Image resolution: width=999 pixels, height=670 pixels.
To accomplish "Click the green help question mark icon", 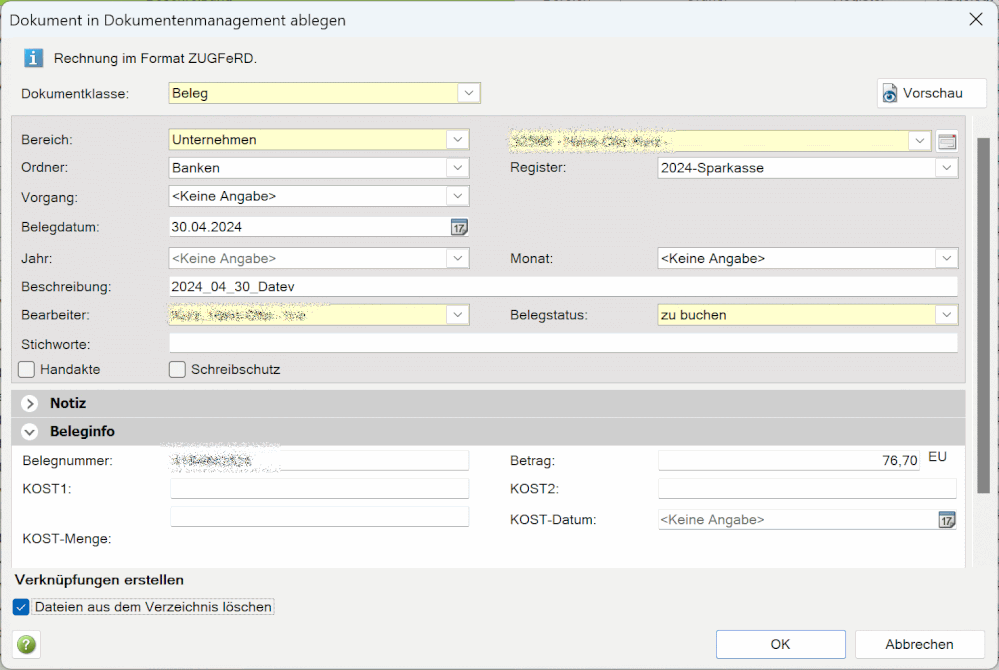I will pos(27,645).
